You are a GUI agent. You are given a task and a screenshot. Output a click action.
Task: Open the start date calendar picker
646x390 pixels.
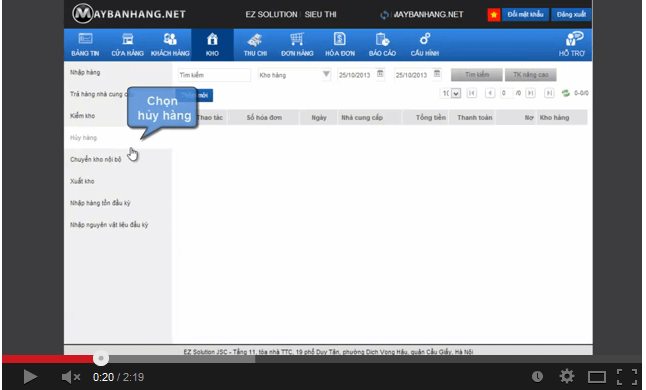380,74
